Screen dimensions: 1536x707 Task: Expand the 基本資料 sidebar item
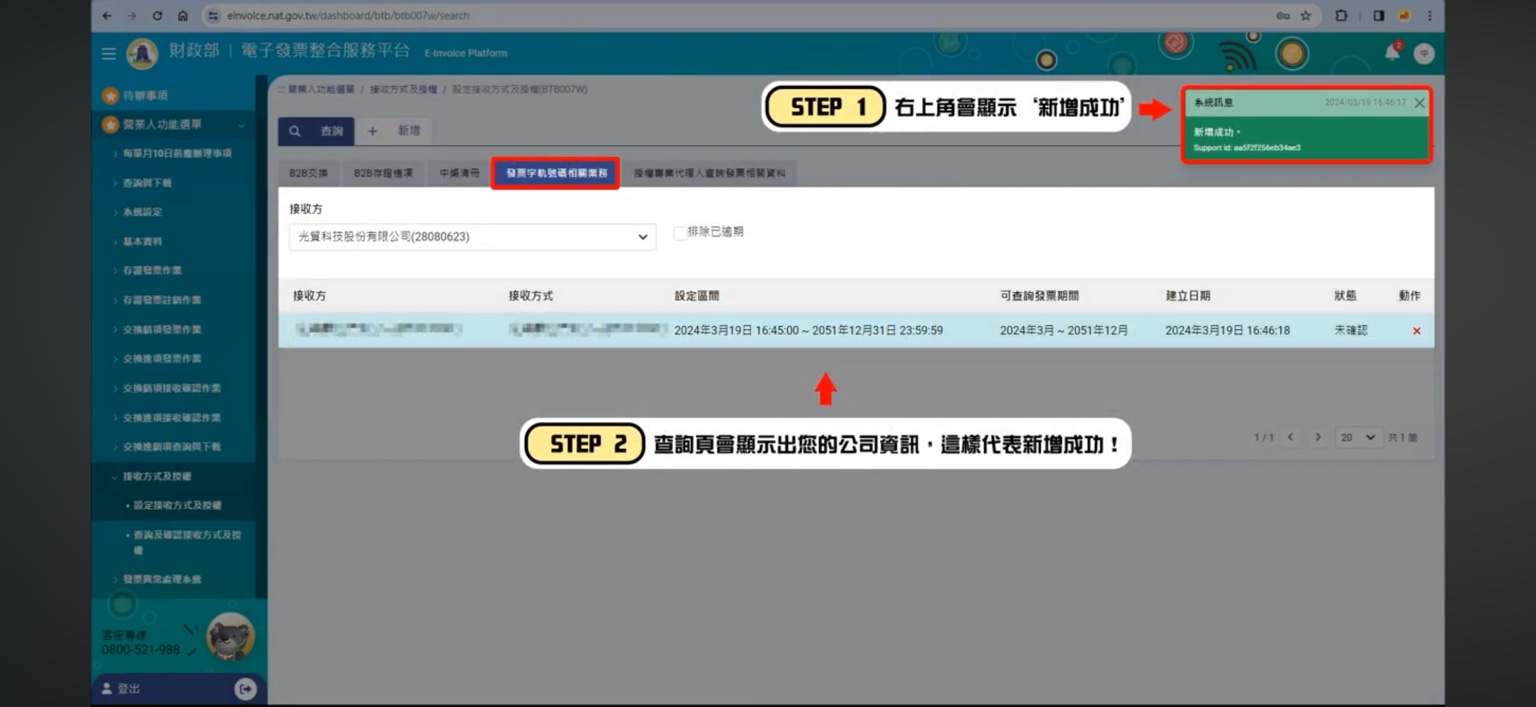point(142,241)
